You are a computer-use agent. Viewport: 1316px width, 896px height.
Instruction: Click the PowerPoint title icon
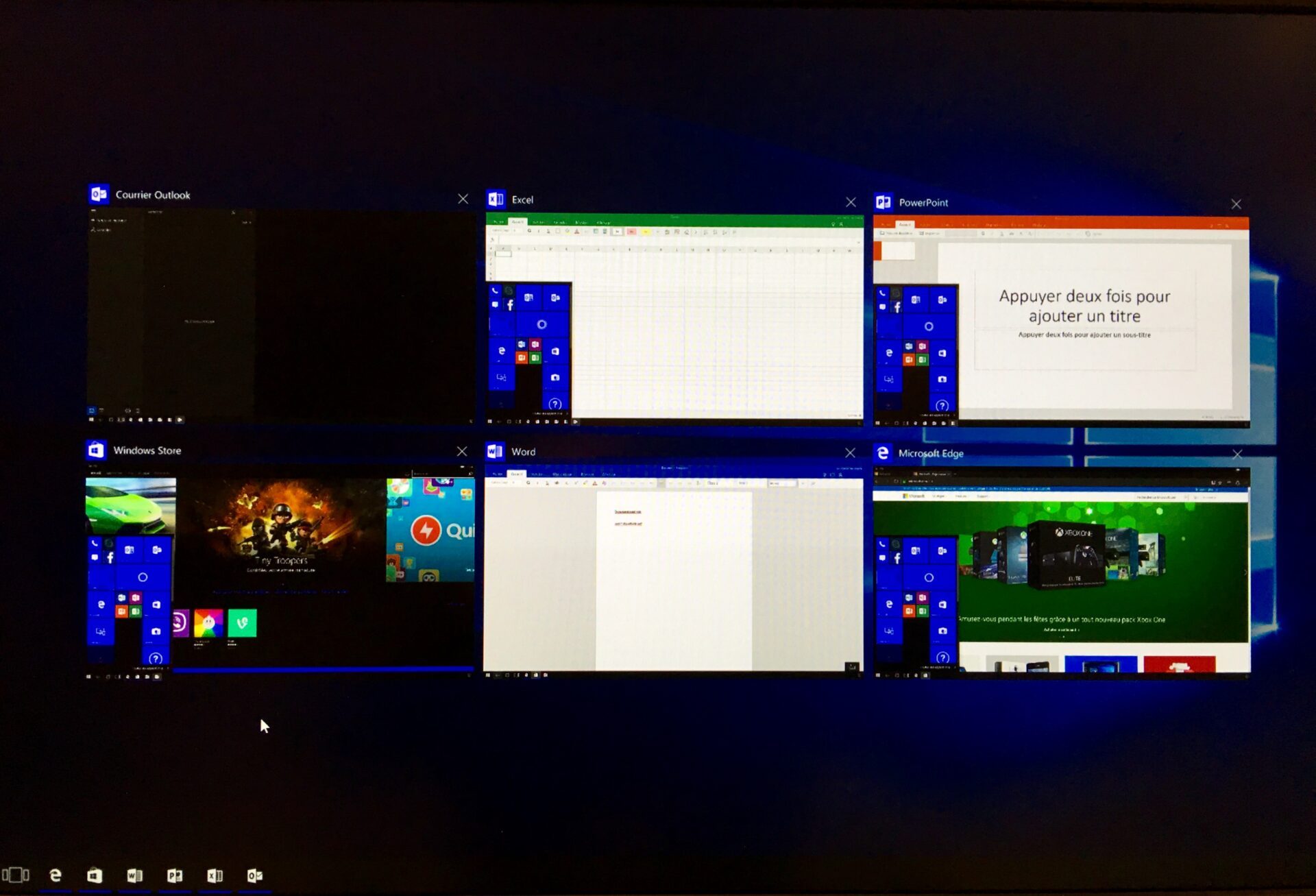coord(884,202)
